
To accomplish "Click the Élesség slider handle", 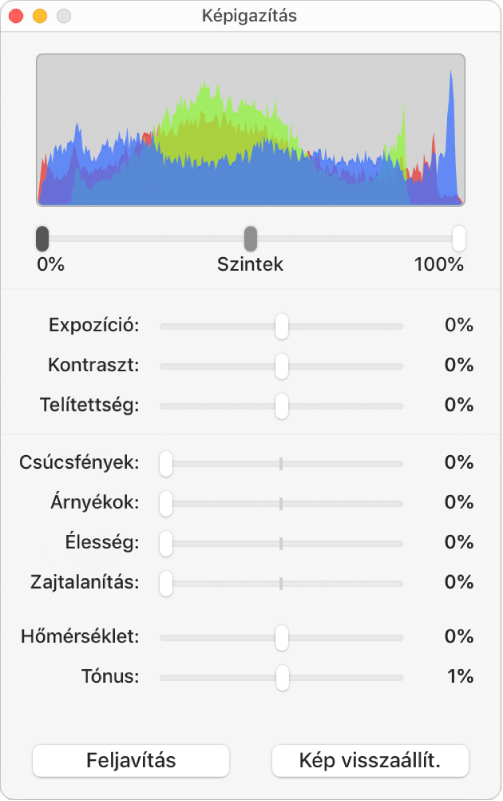I will pyautogui.click(x=166, y=544).
